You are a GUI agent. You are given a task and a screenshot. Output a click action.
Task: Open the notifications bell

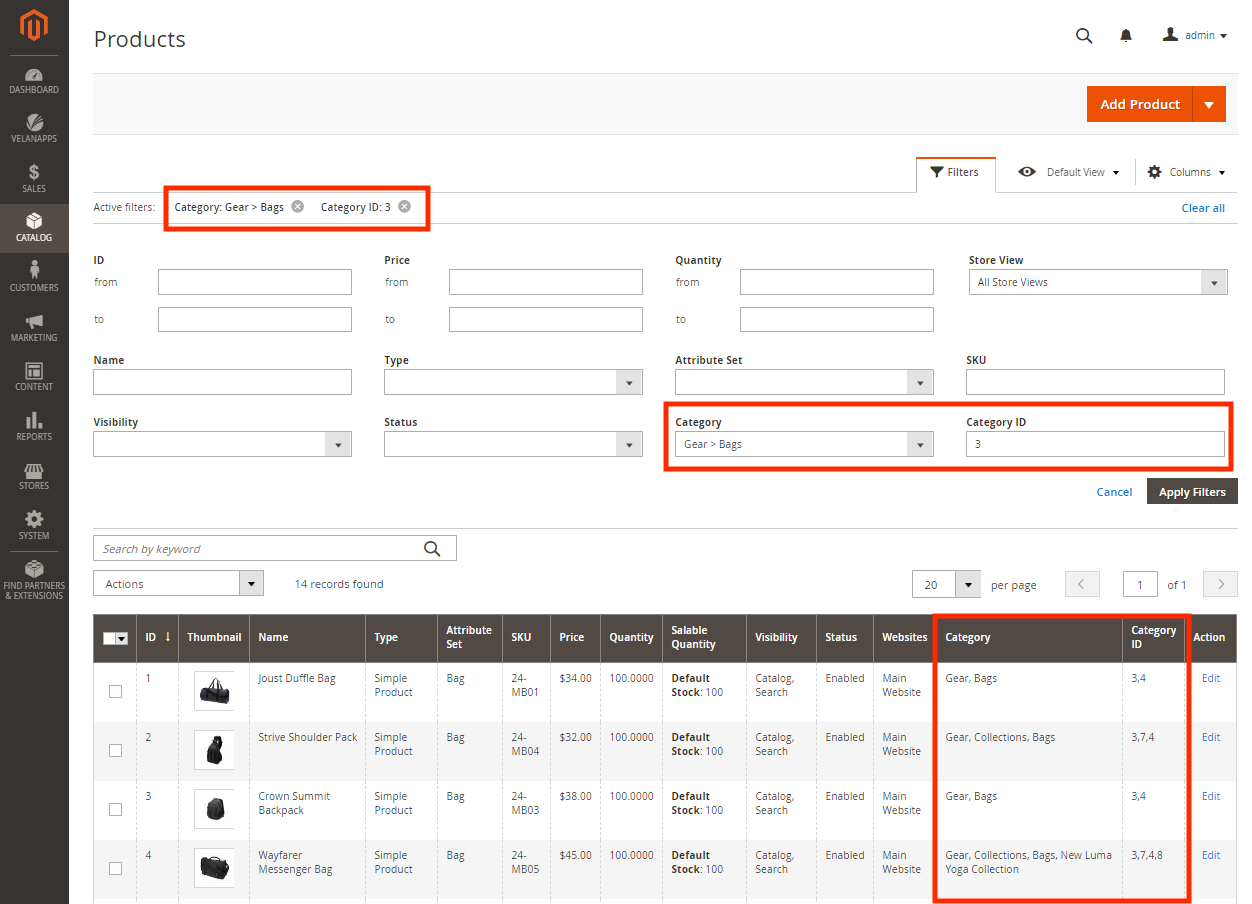coord(1126,35)
